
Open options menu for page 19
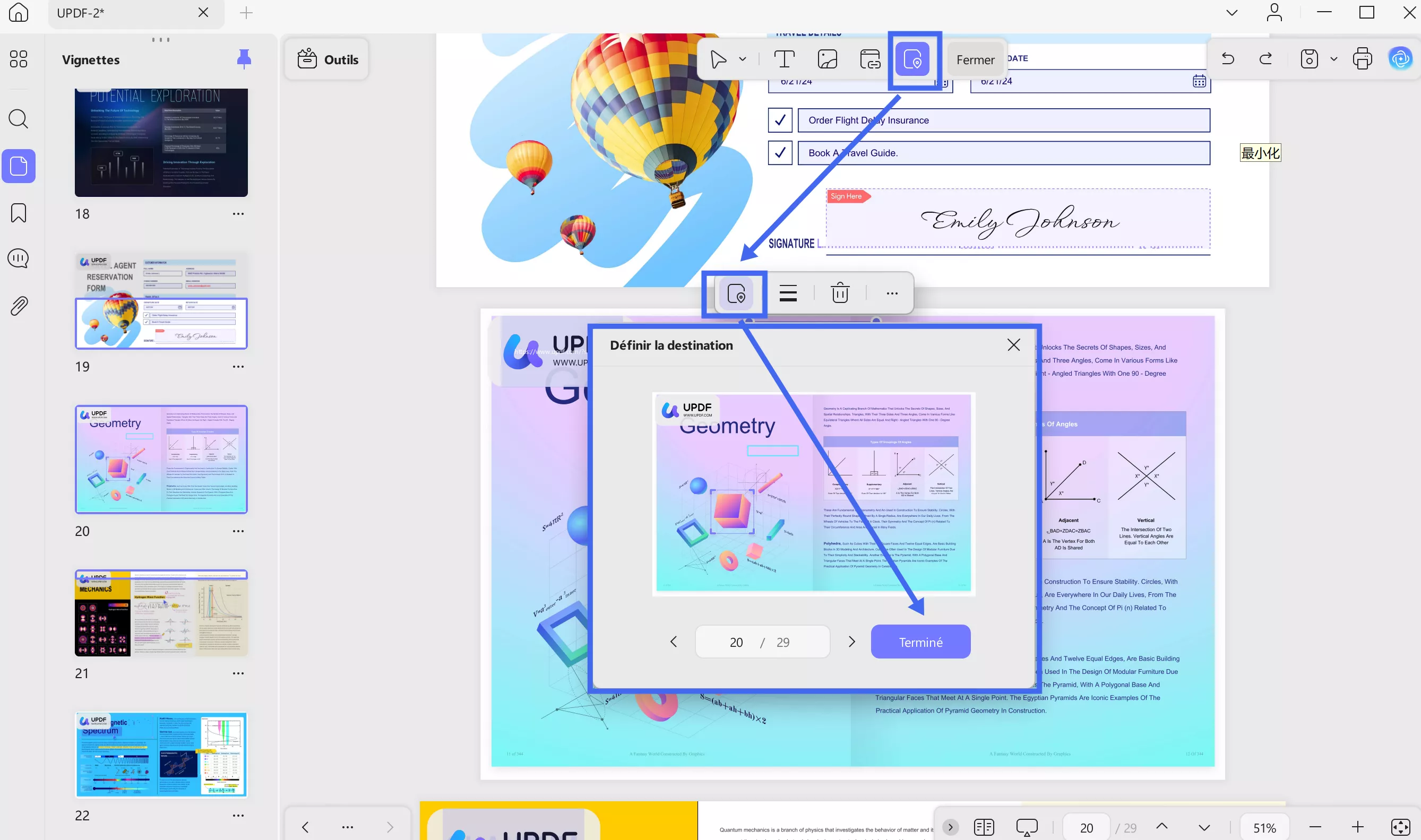238,367
